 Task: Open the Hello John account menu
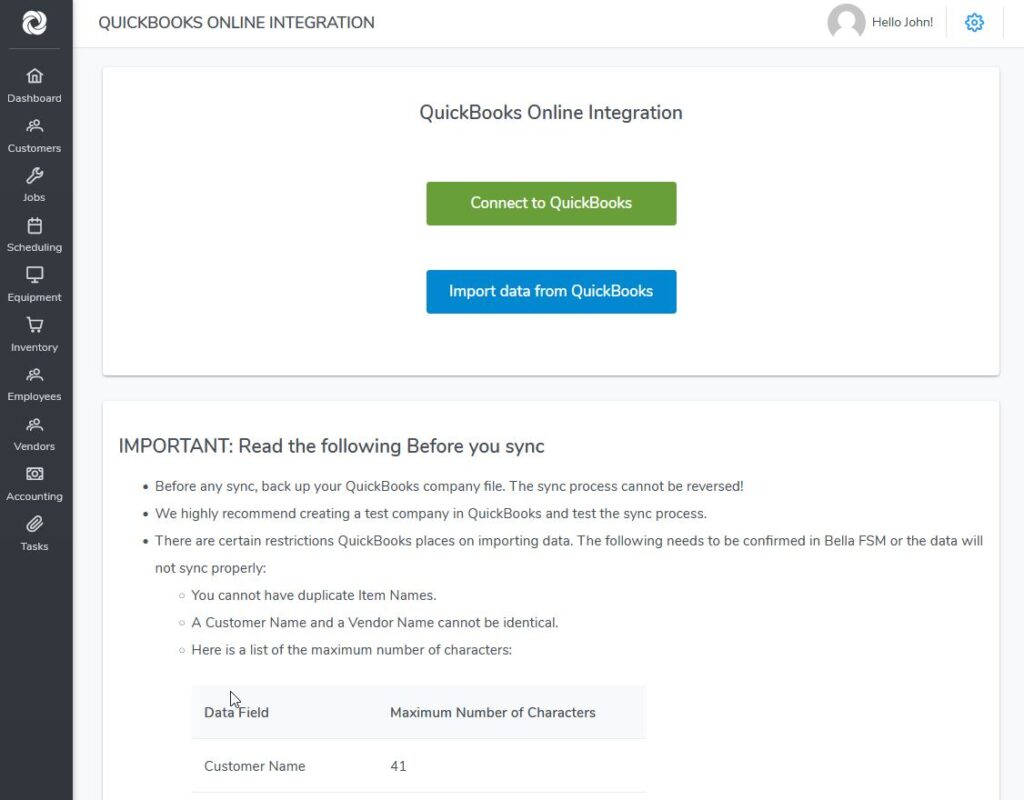[902, 22]
